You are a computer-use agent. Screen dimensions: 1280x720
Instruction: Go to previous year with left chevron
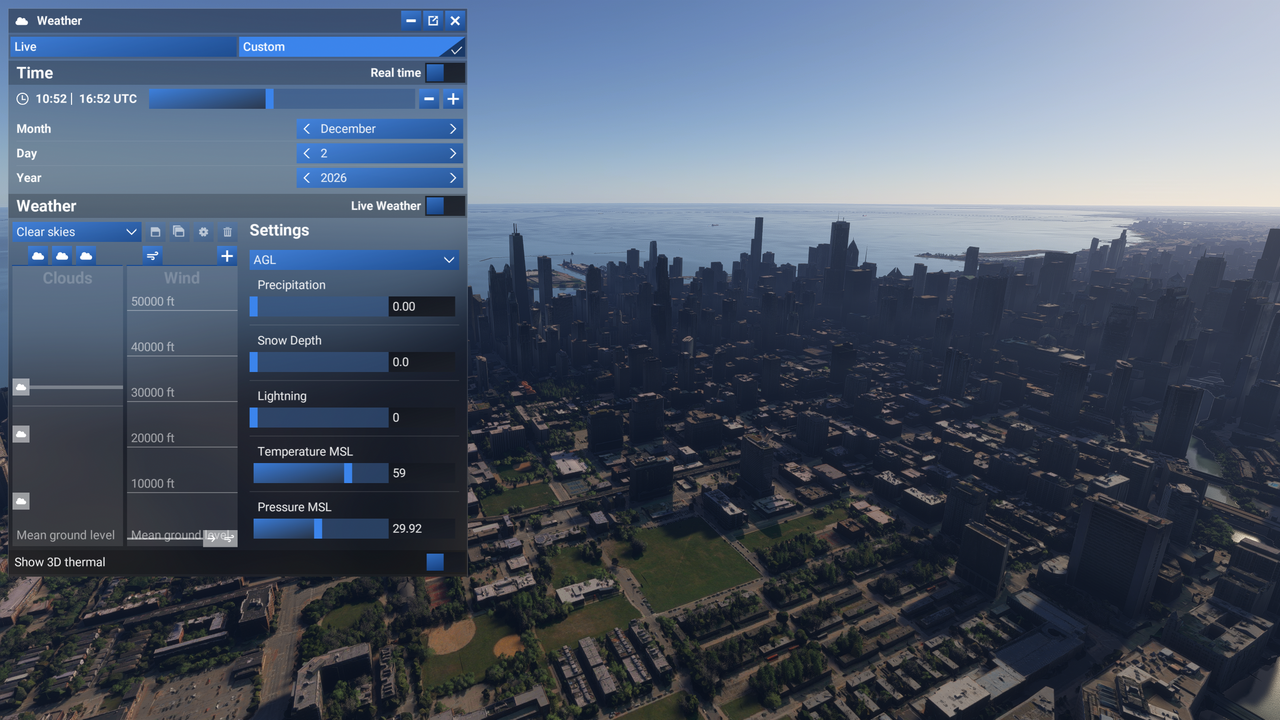307,178
